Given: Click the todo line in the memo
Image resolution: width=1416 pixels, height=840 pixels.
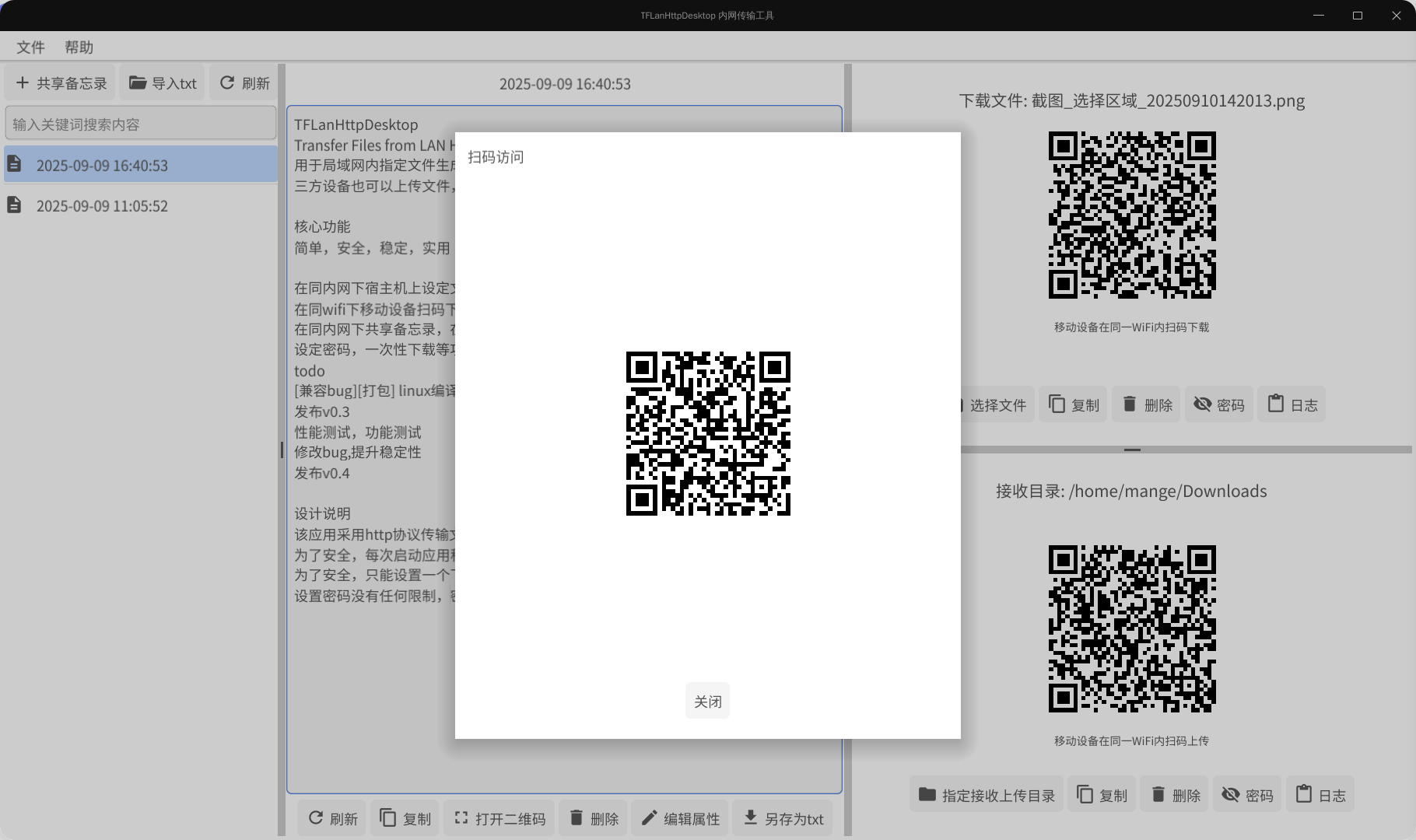Looking at the screenshot, I should coord(310,371).
